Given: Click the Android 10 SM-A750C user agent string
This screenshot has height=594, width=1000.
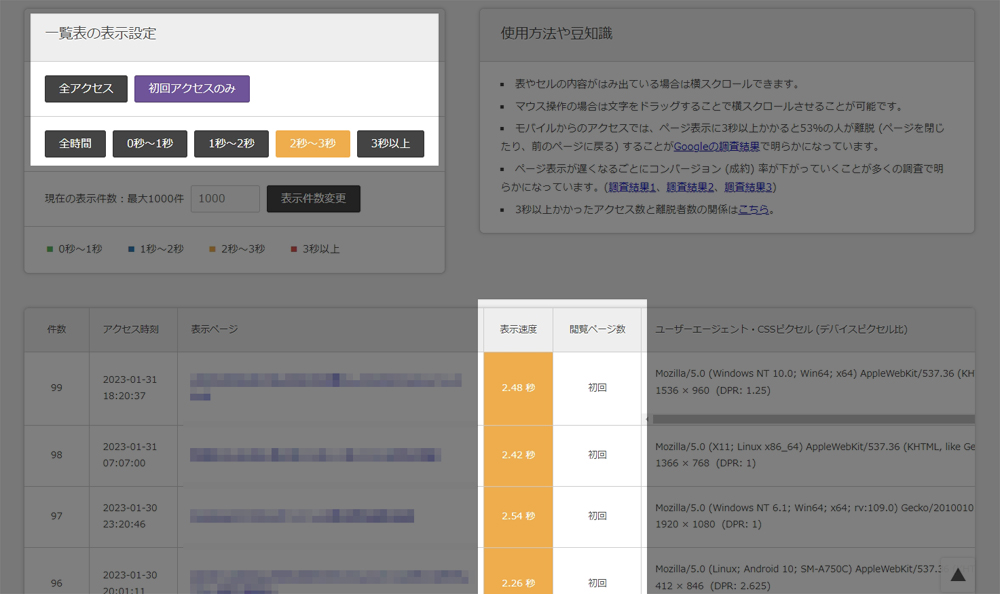Looking at the screenshot, I should click(x=798, y=568).
